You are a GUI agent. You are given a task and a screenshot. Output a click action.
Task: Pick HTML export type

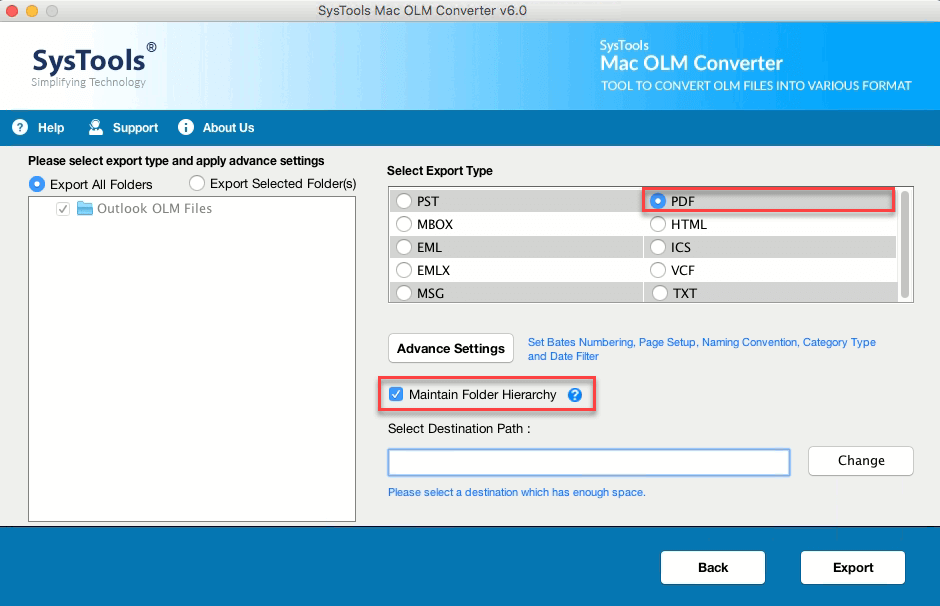click(658, 224)
